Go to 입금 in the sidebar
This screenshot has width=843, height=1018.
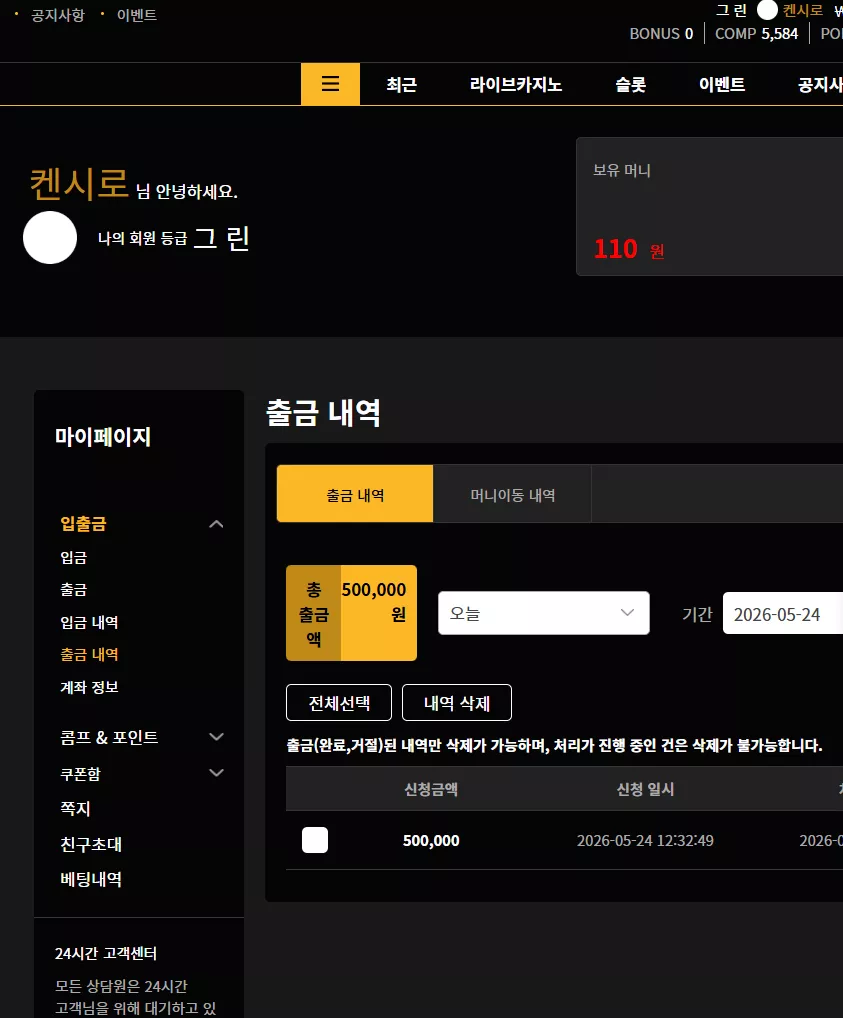tap(73, 557)
